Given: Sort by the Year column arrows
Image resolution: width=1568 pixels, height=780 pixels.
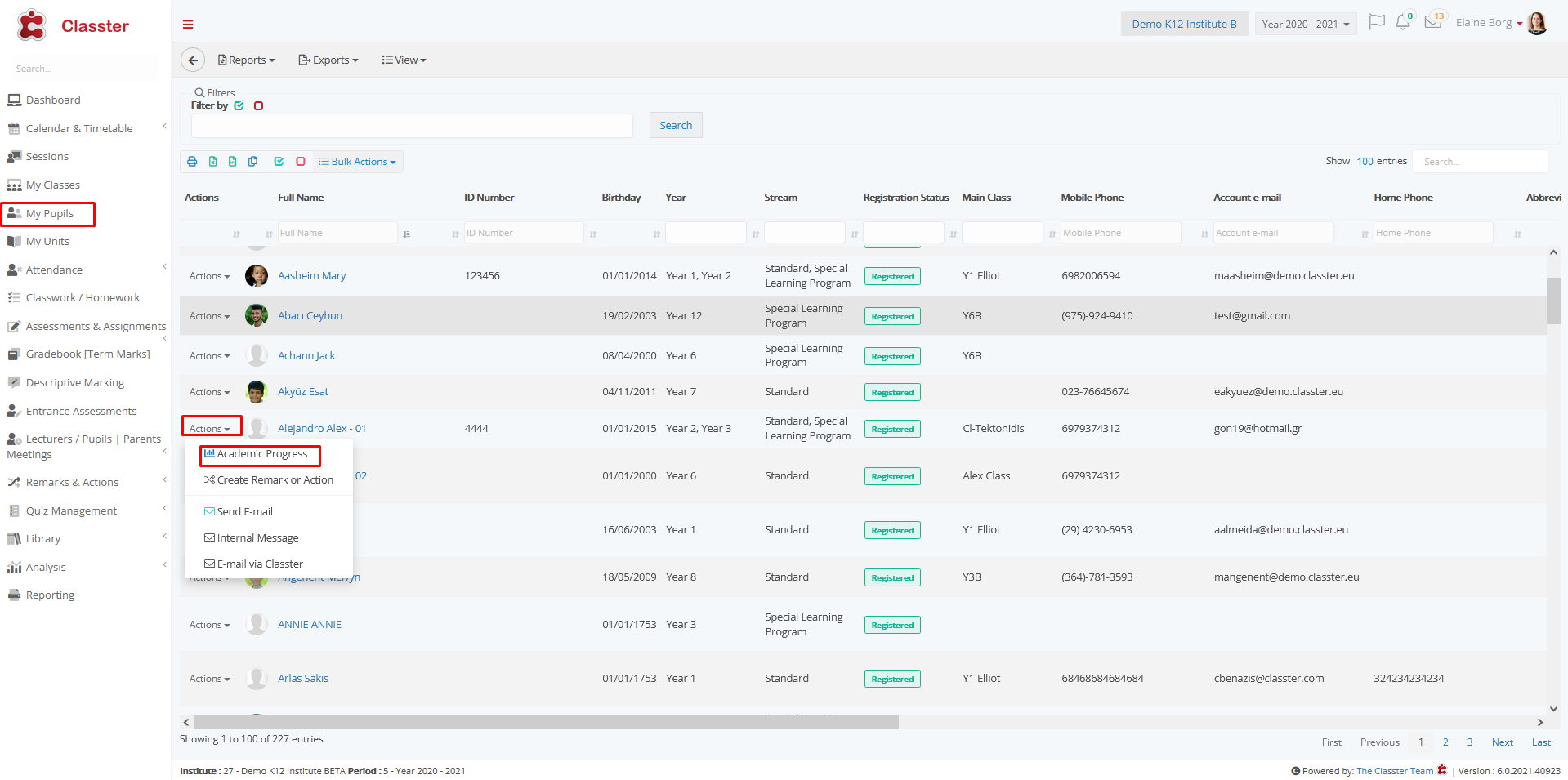Looking at the screenshot, I should tap(756, 234).
